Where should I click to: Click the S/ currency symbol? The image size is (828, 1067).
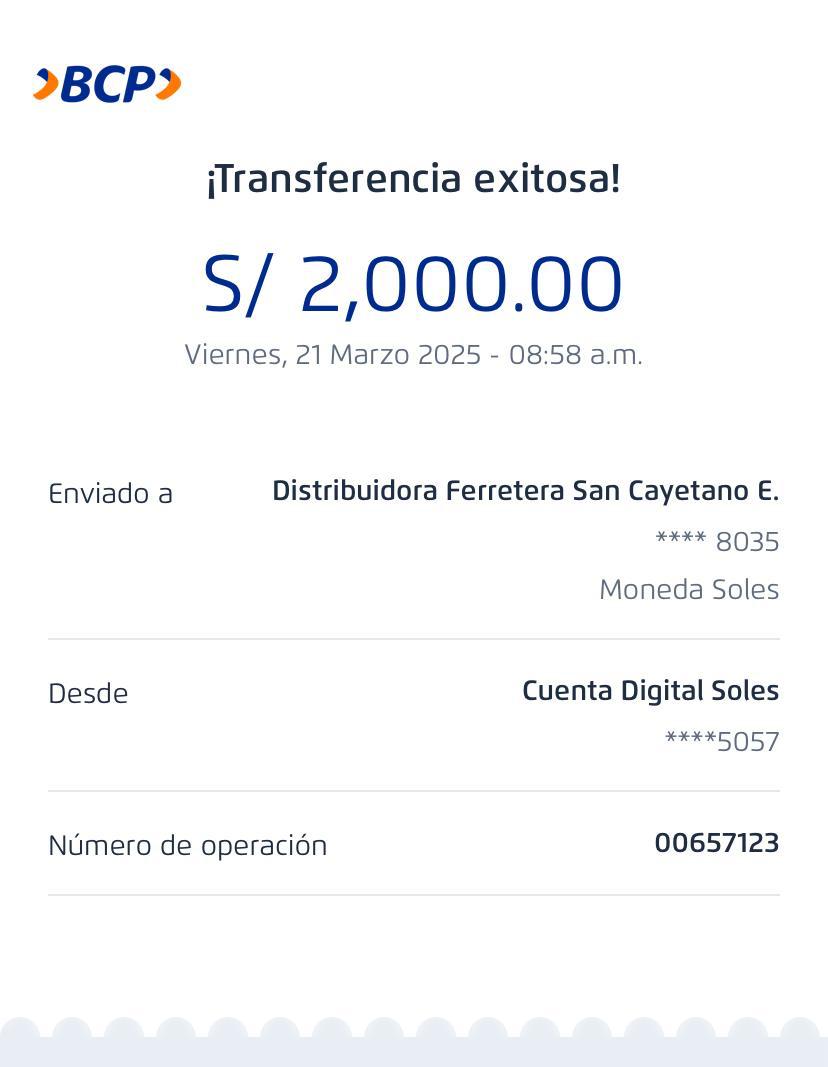pyautogui.click(x=238, y=284)
